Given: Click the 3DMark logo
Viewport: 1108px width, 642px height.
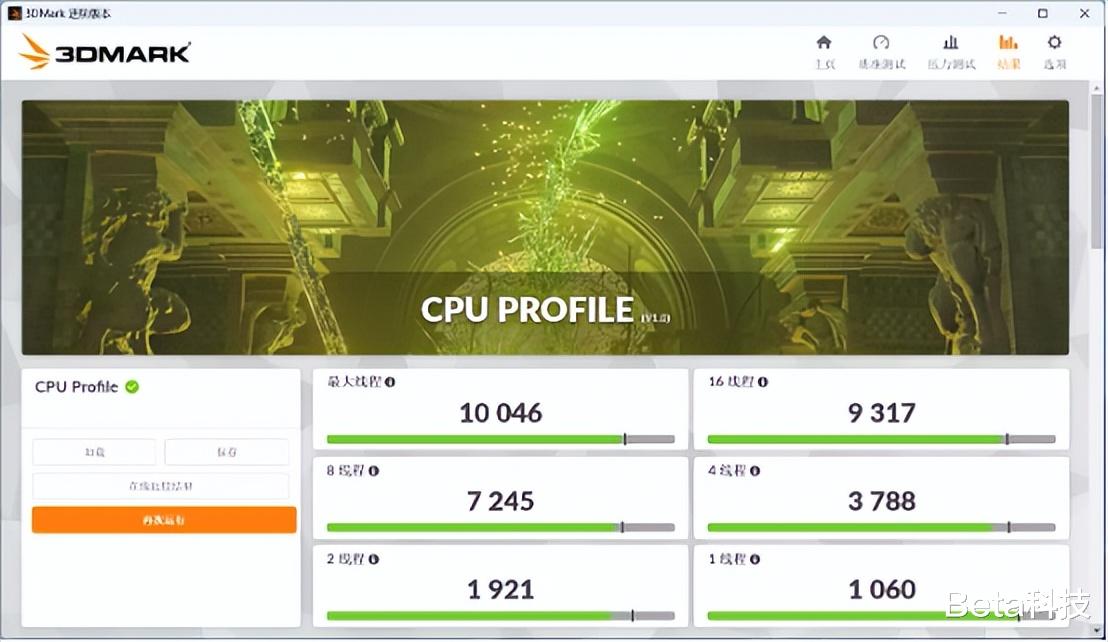Looking at the screenshot, I should point(104,53).
